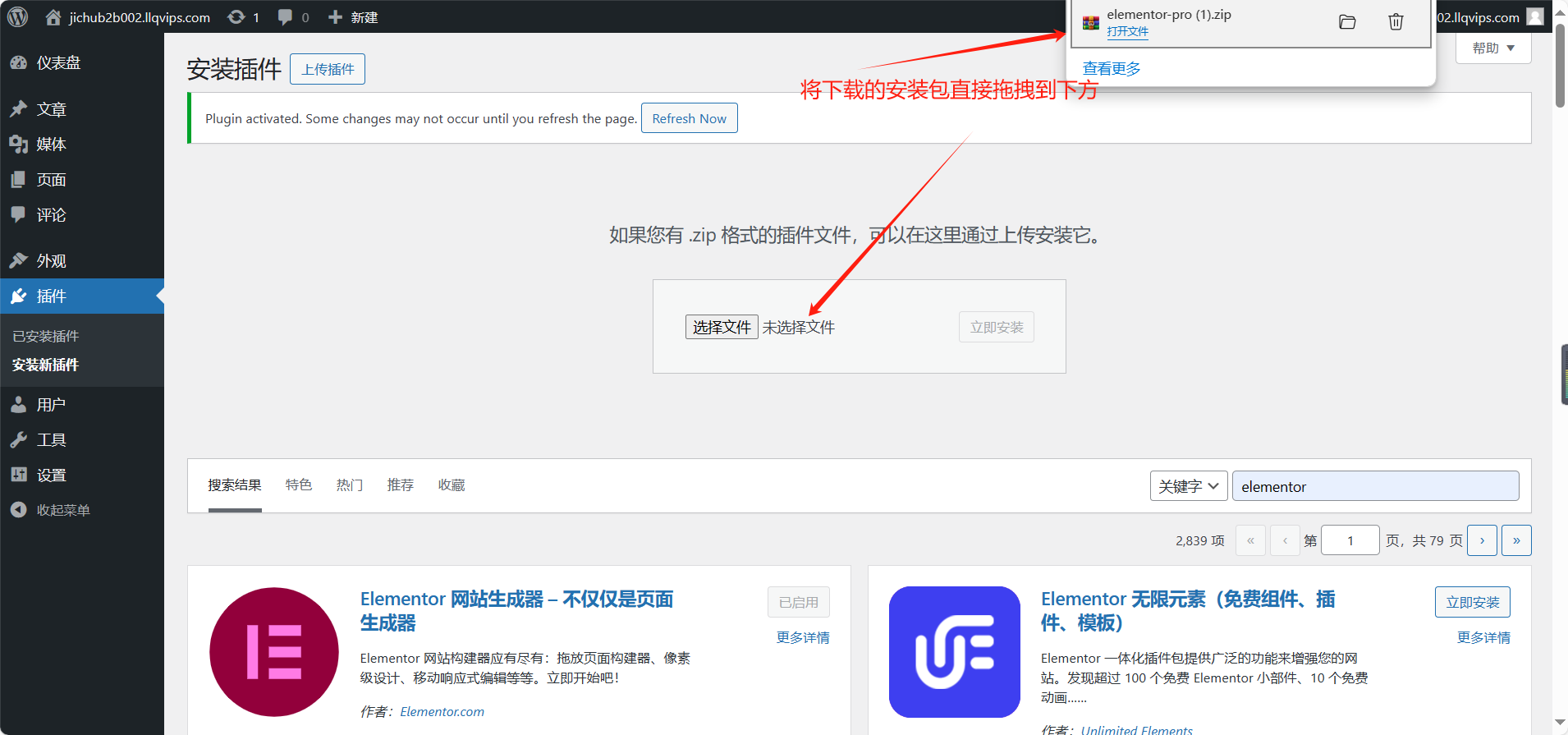
Task: Open the 外观 appearance brush icon
Action: coord(18,261)
